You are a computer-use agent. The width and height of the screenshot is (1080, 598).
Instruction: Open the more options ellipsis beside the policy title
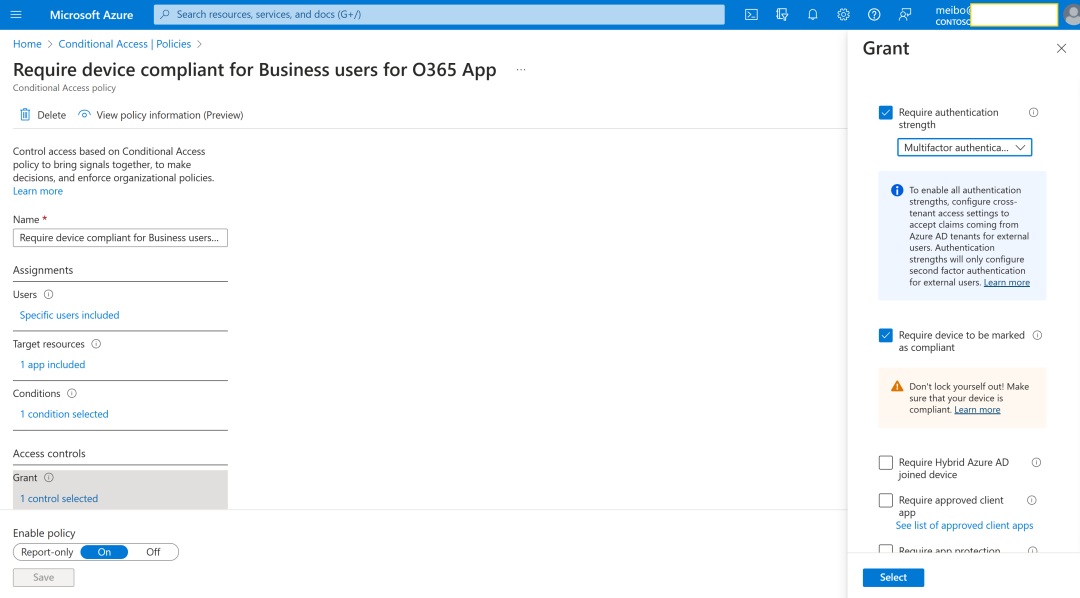pos(521,70)
